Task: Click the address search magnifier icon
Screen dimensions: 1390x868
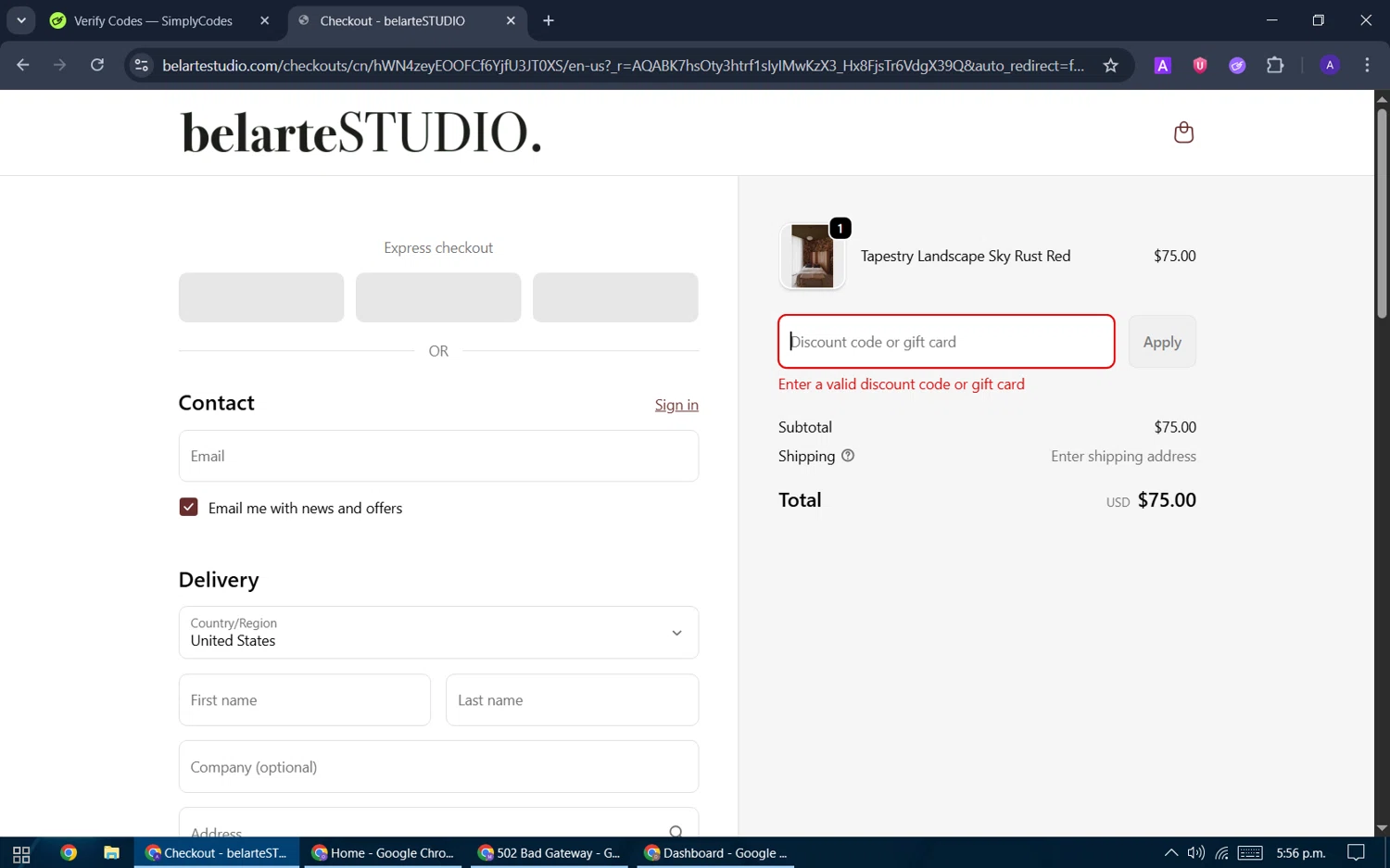Action: 676,832
